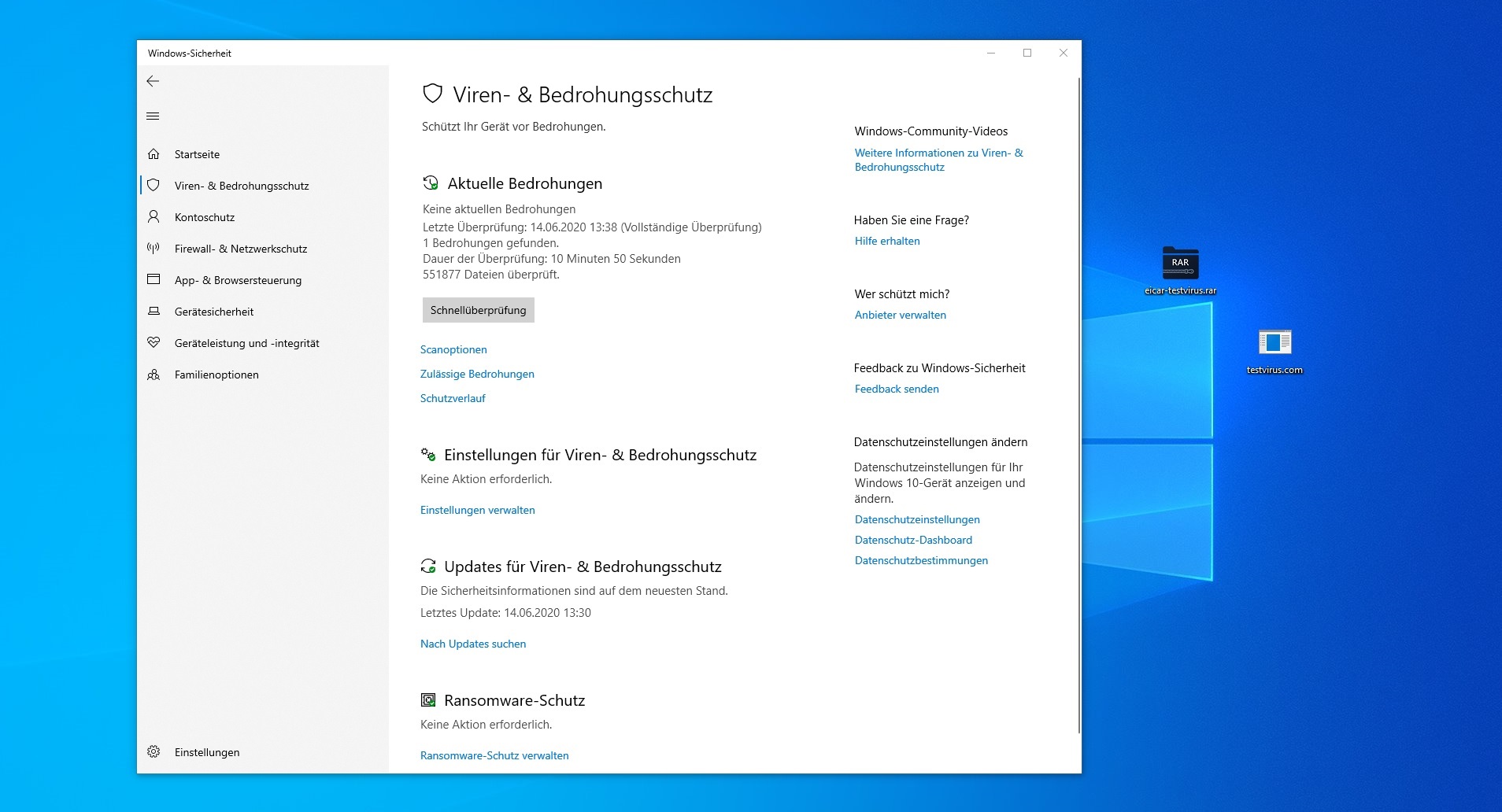The image size is (1502, 812).
Task: Maximize the Windows-Sicherheit window
Action: tap(1027, 53)
